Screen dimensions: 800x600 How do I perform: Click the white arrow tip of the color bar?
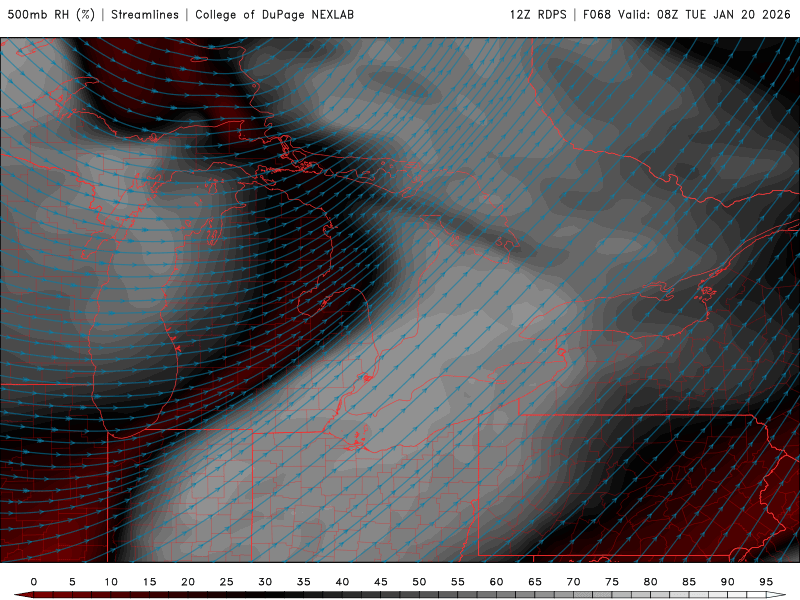tap(776, 595)
